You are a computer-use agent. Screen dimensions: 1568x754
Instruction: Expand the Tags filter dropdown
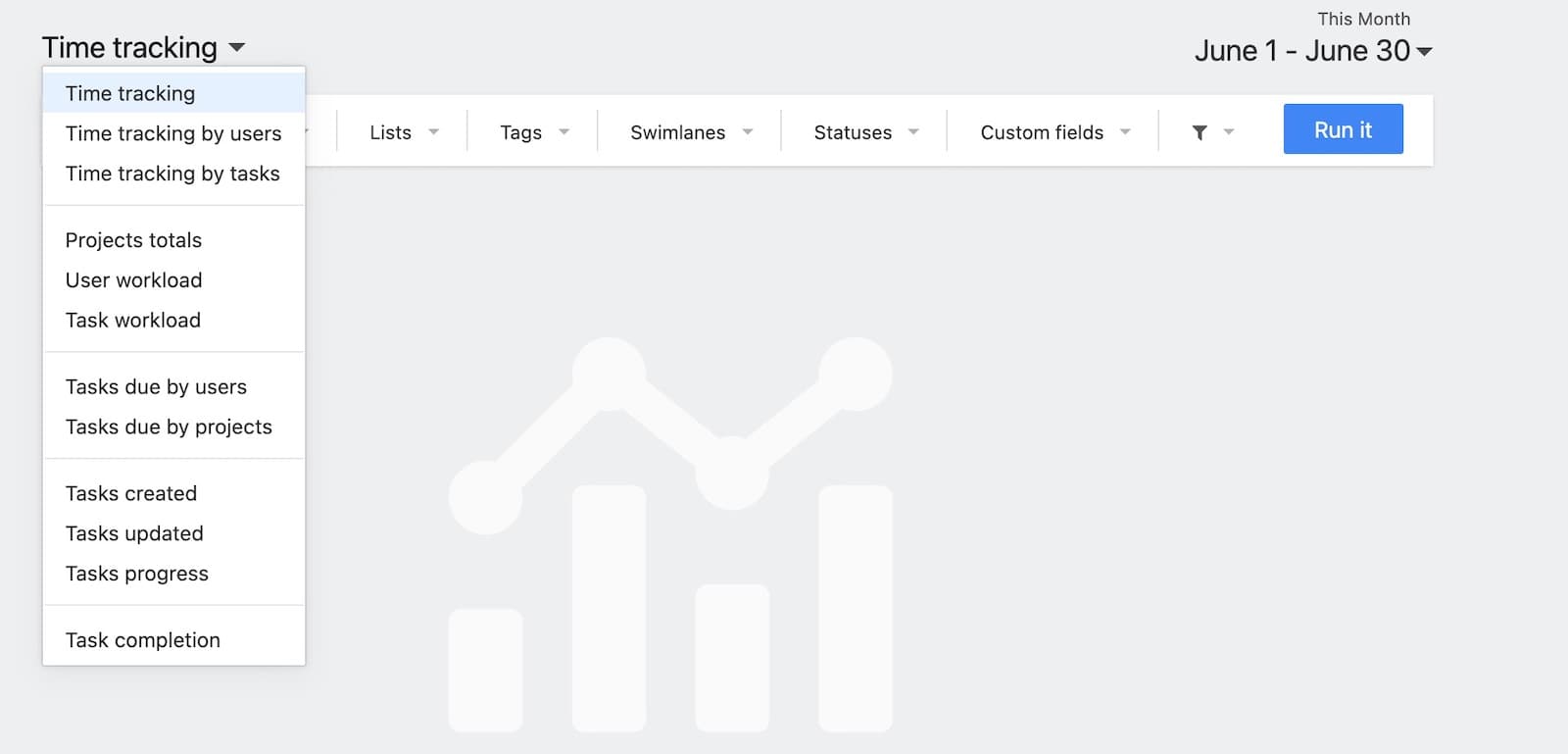pyautogui.click(x=534, y=132)
